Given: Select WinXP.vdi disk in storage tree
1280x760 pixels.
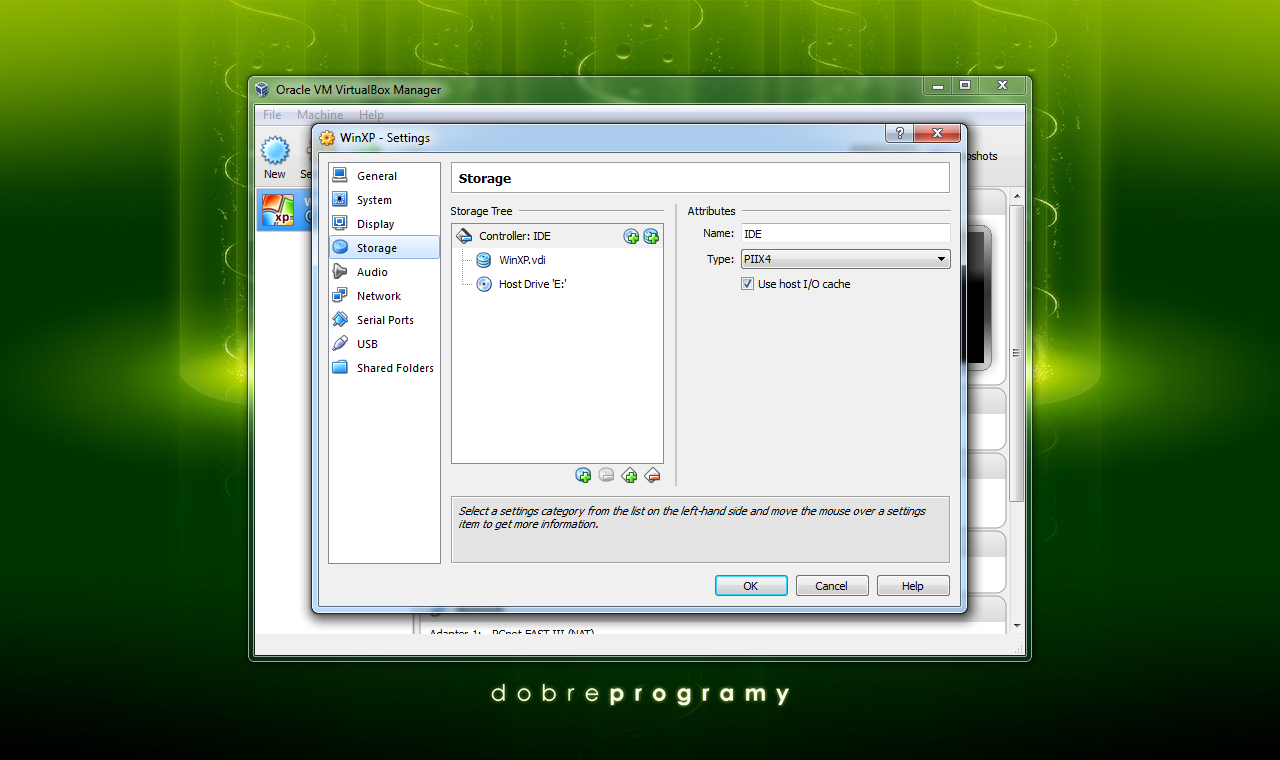Looking at the screenshot, I should [x=522, y=260].
